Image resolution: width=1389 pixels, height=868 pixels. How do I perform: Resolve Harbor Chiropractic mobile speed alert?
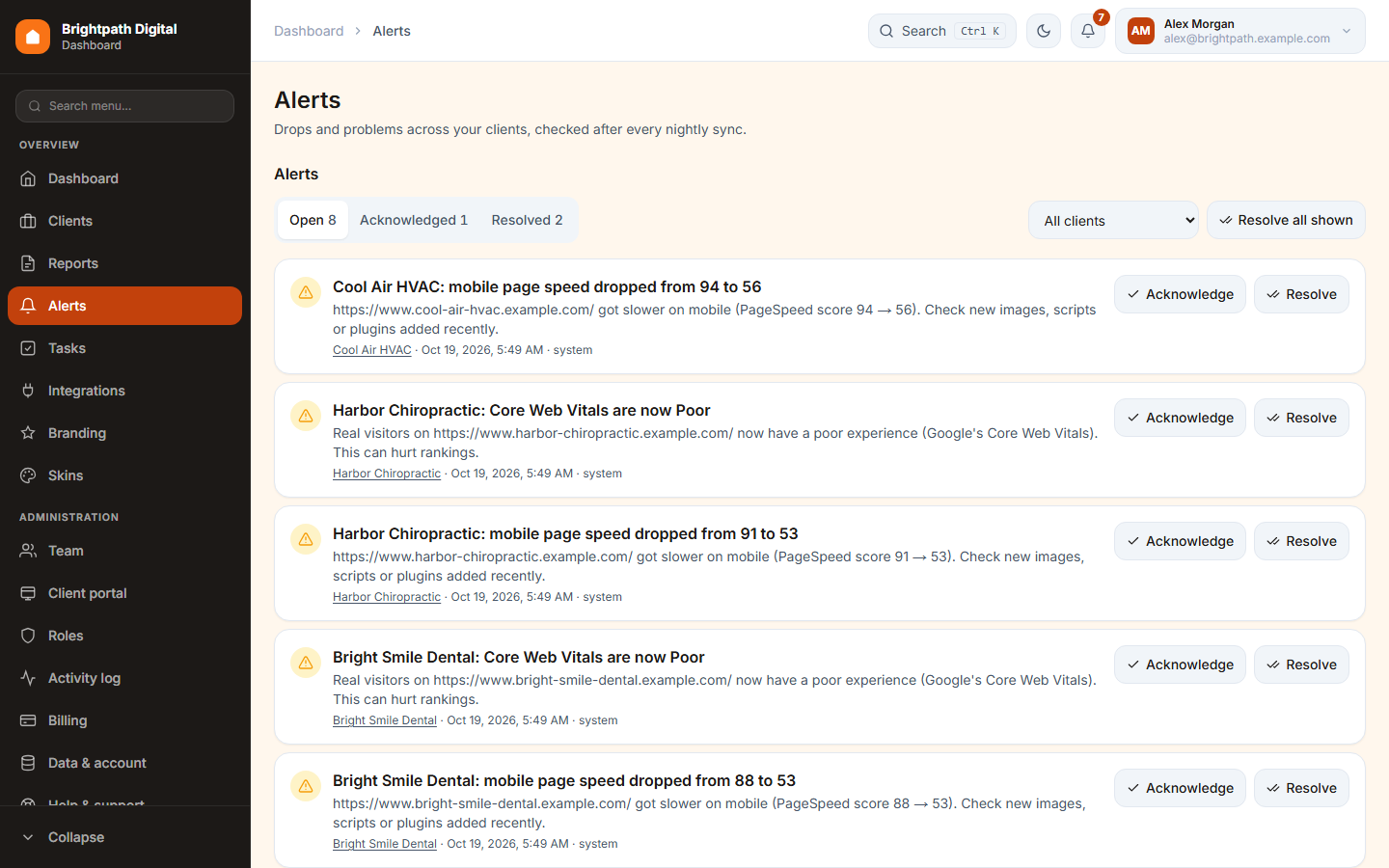pos(1301,541)
